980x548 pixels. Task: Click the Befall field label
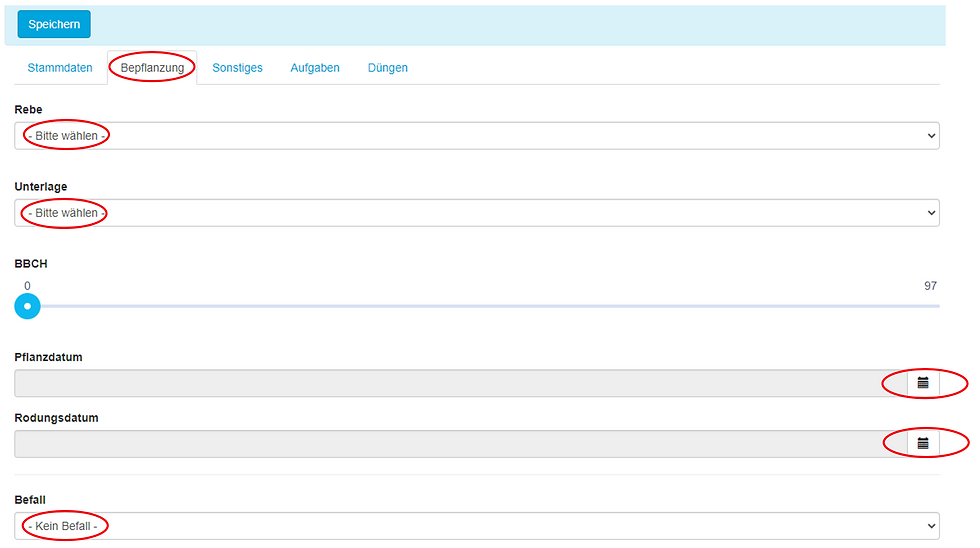tap(30, 500)
